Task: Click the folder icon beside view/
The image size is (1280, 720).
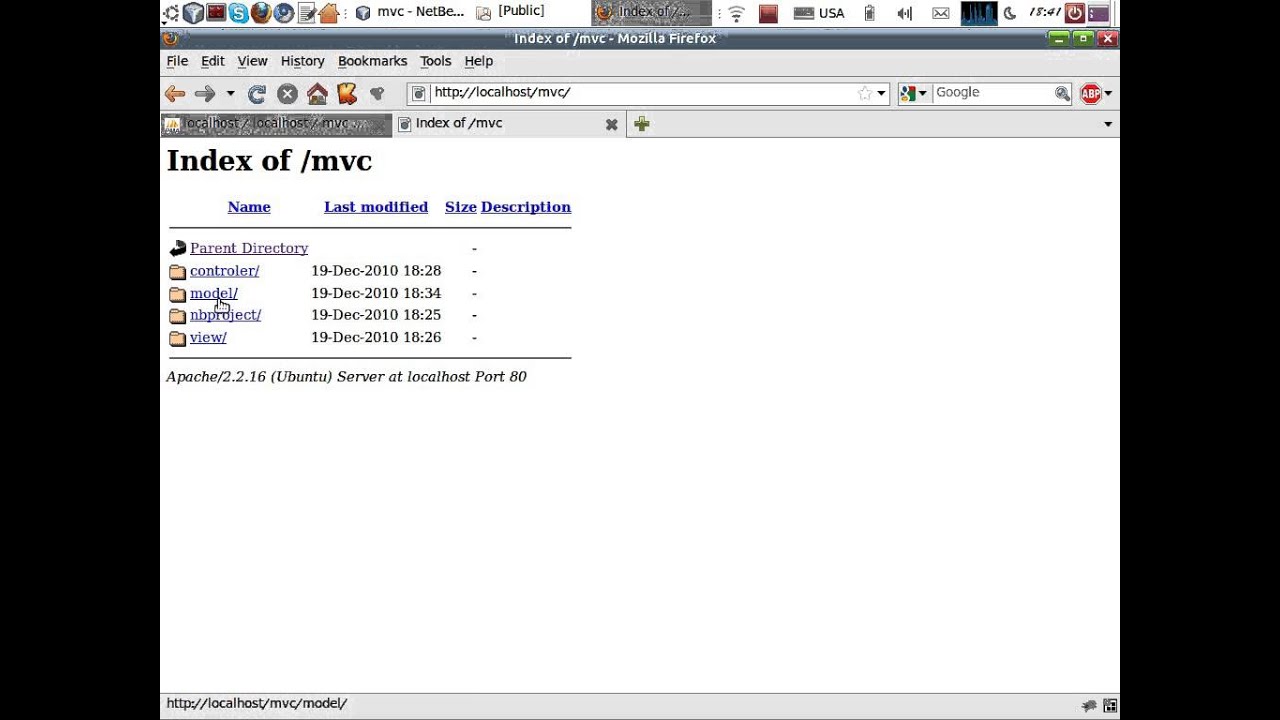Action: 178,338
